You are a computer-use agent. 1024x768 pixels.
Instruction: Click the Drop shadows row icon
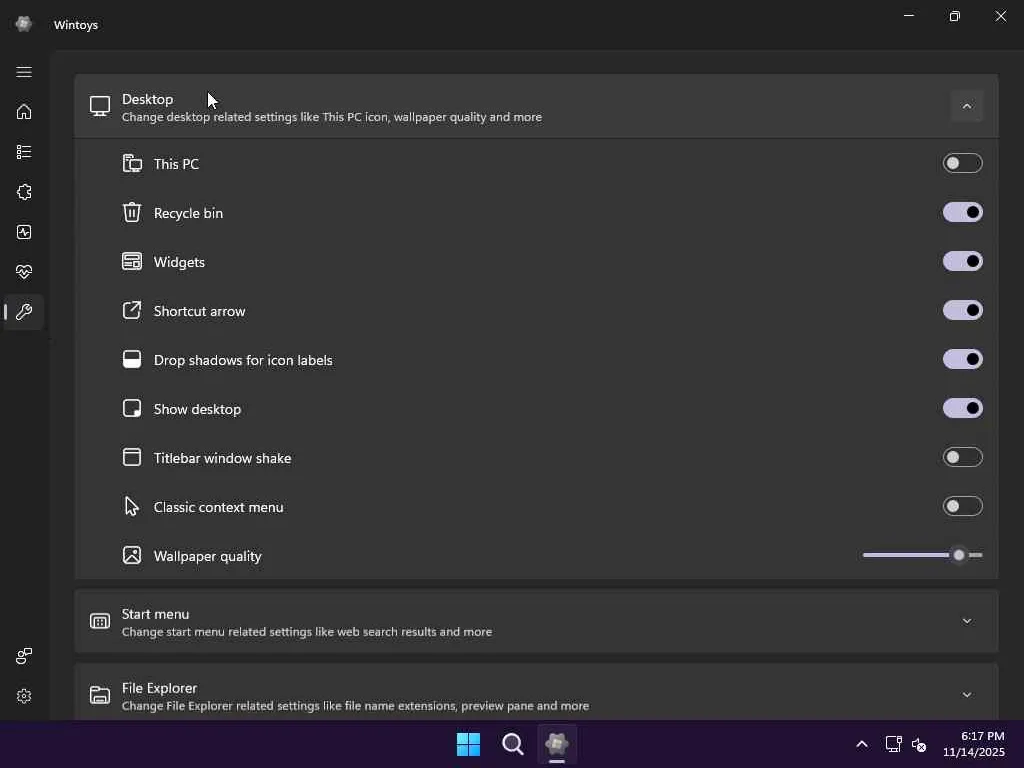(x=132, y=359)
